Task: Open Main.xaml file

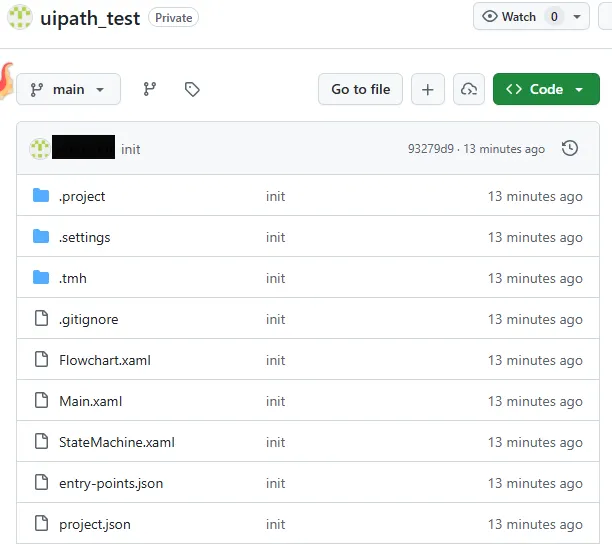Action: [91, 401]
